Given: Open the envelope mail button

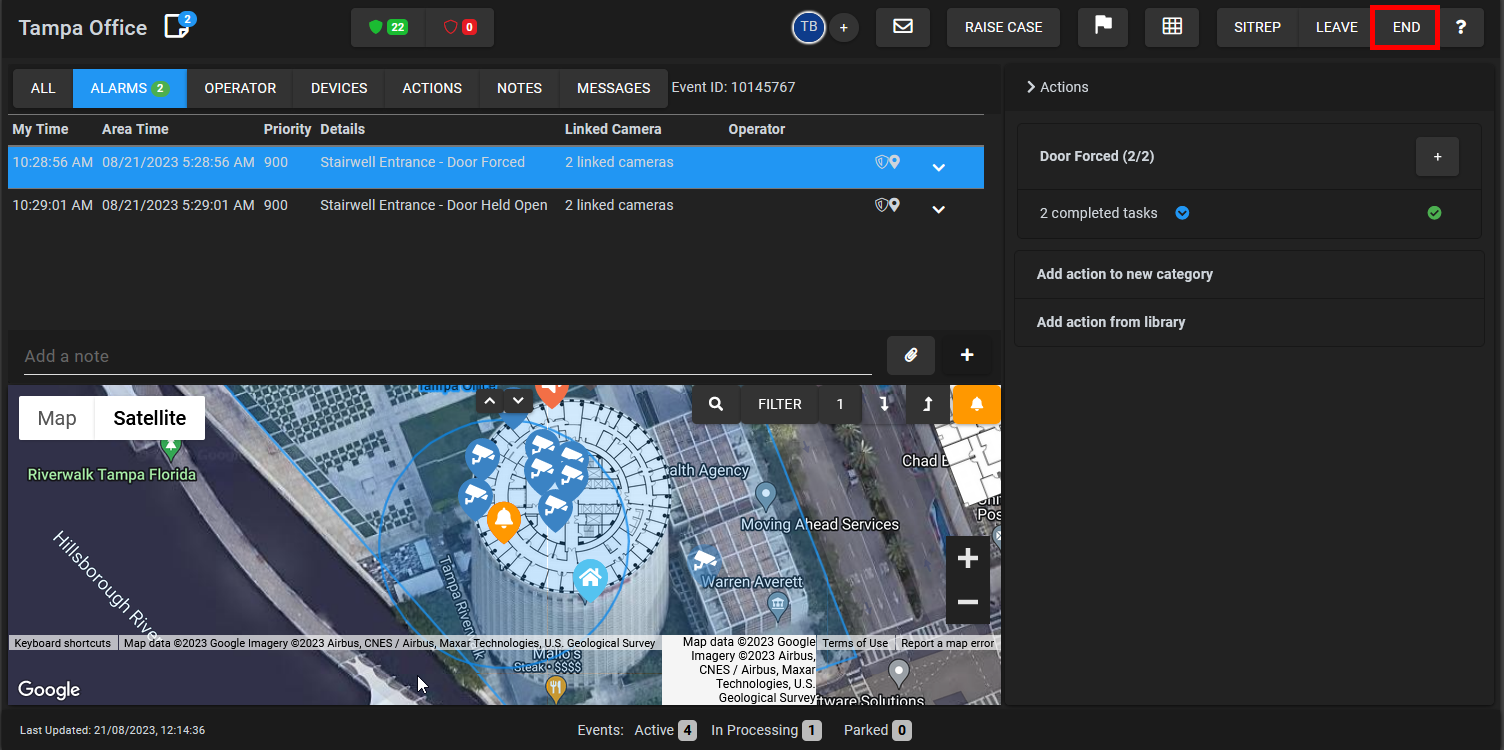Looking at the screenshot, I should click(903, 27).
